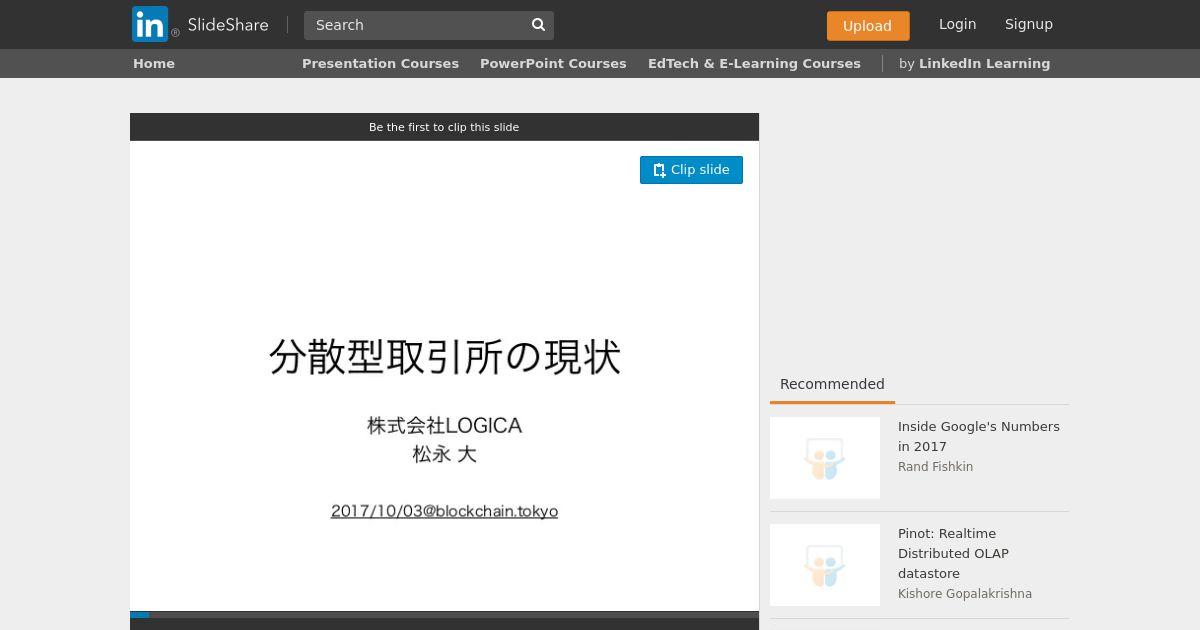Click the Be the first to clip banner
The image size is (1200, 630).
[x=444, y=127]
